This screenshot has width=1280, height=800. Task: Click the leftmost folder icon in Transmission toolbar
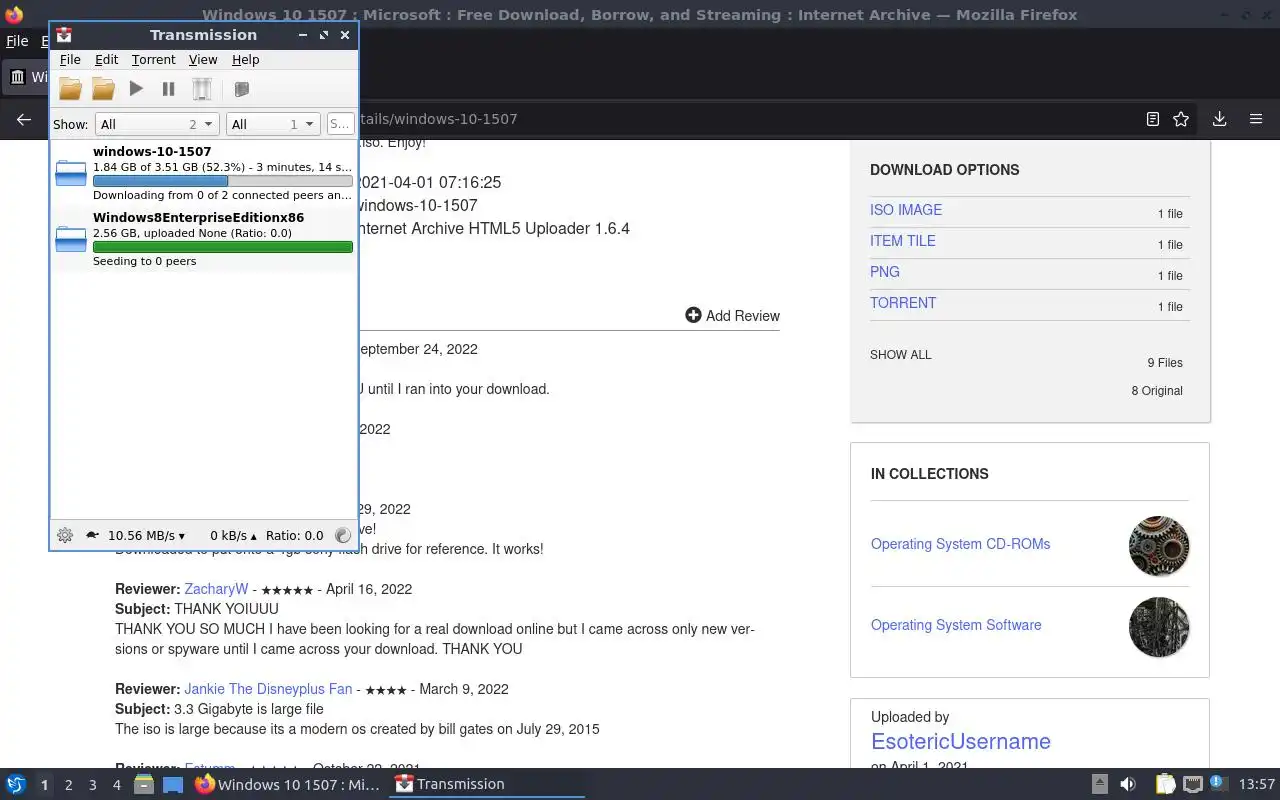coord(70,89)
